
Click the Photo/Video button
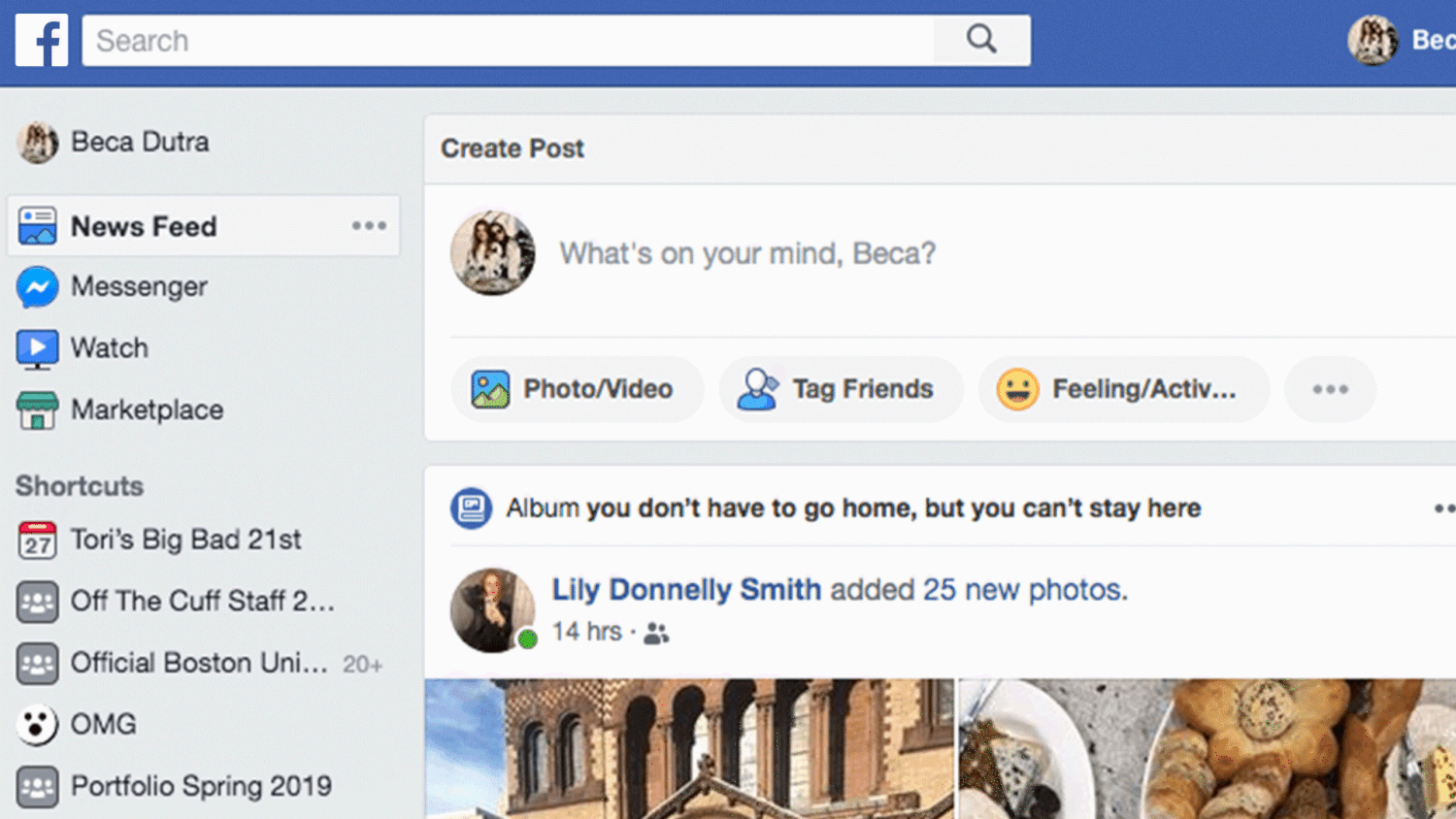578,389
